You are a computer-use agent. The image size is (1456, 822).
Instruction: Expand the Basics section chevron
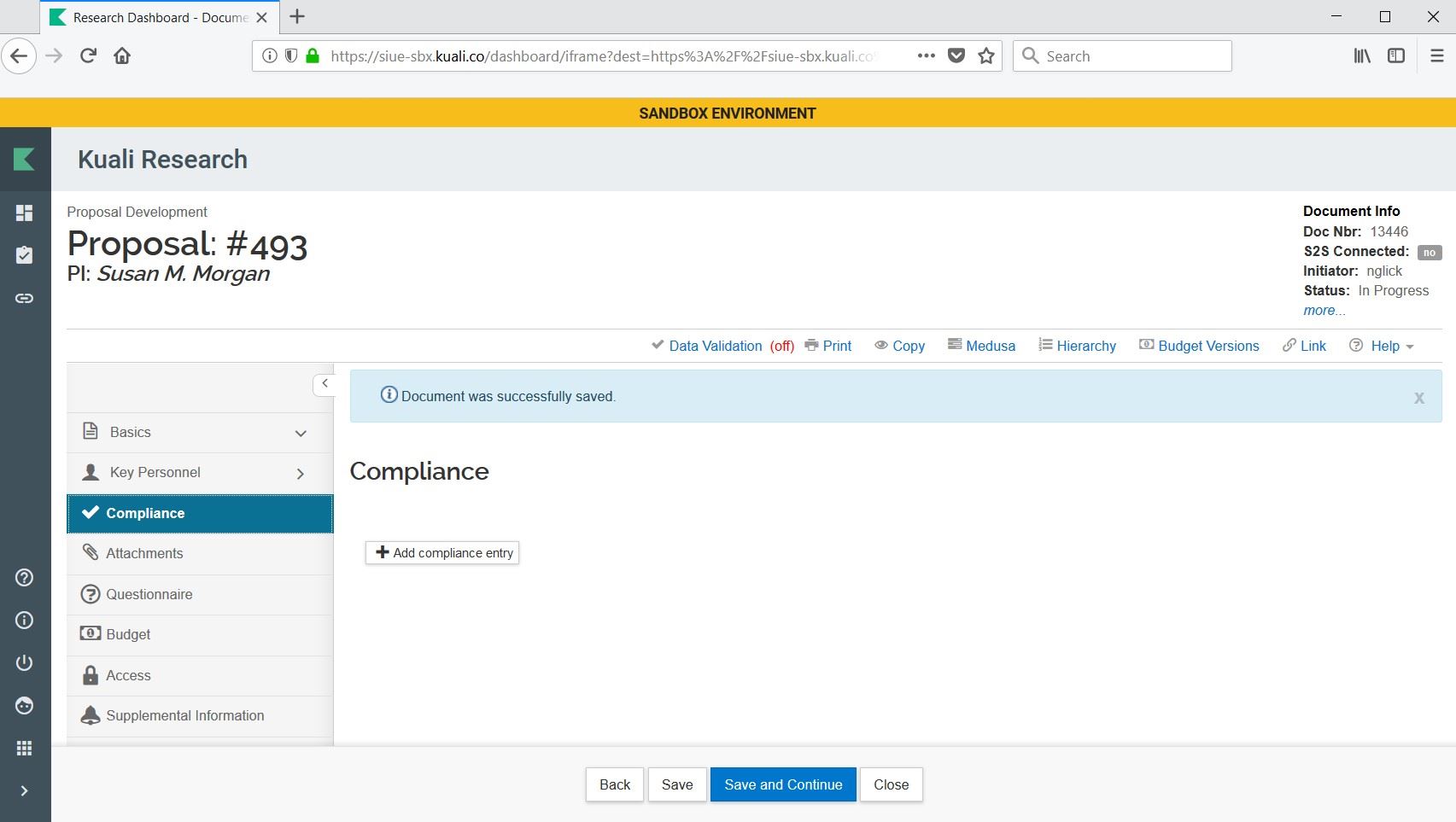click(x=301, y=433)
